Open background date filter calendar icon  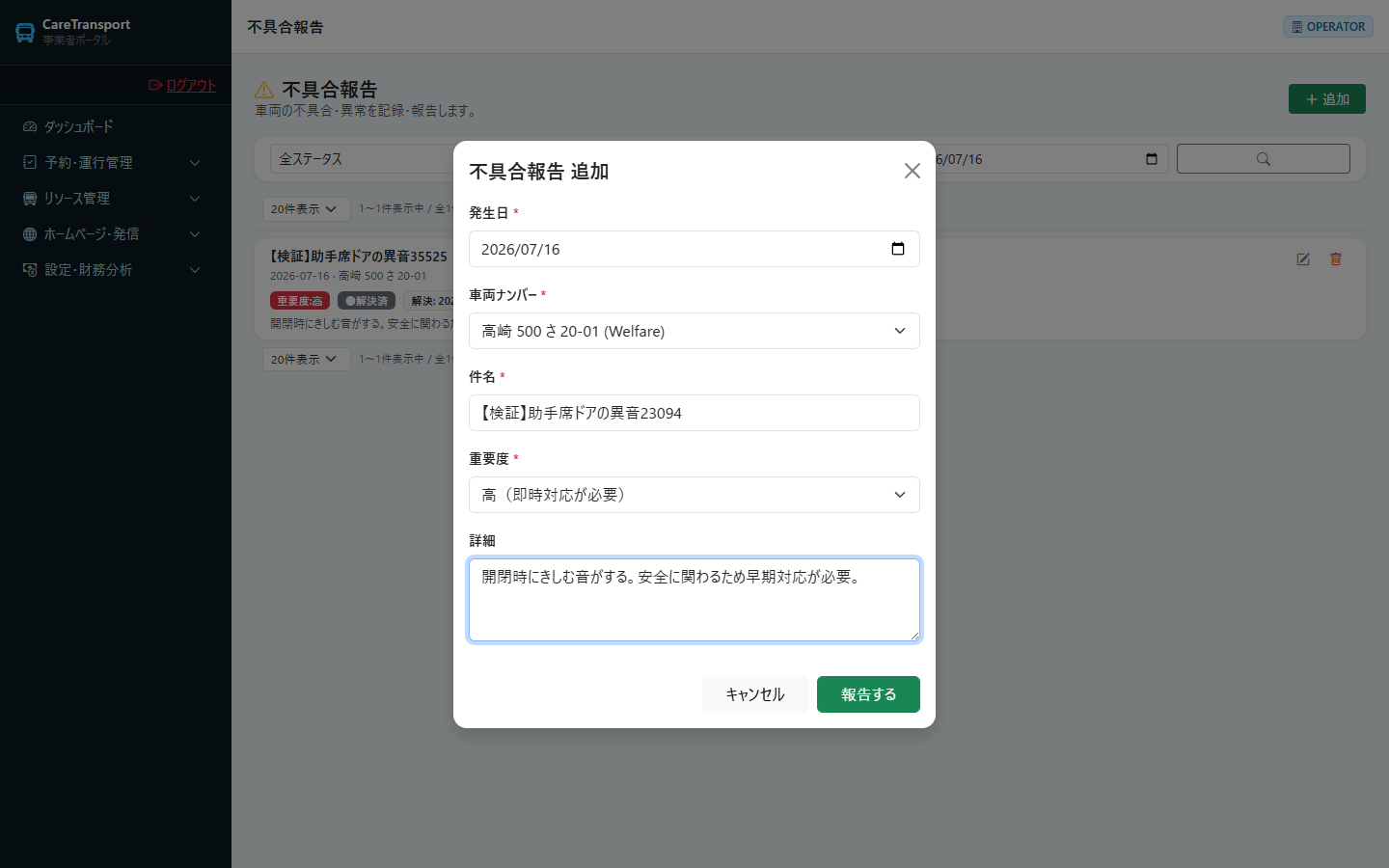tap(1152, 159)
